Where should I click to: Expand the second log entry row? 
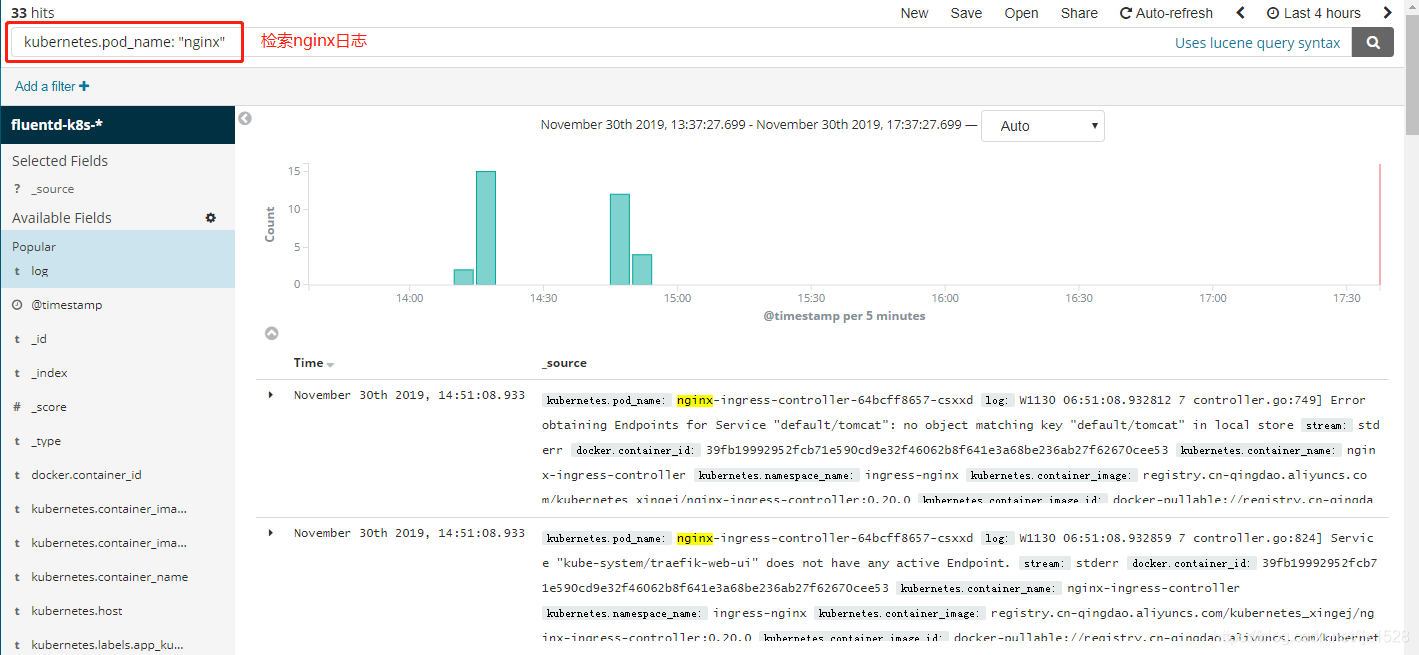(x=271, y=533)
